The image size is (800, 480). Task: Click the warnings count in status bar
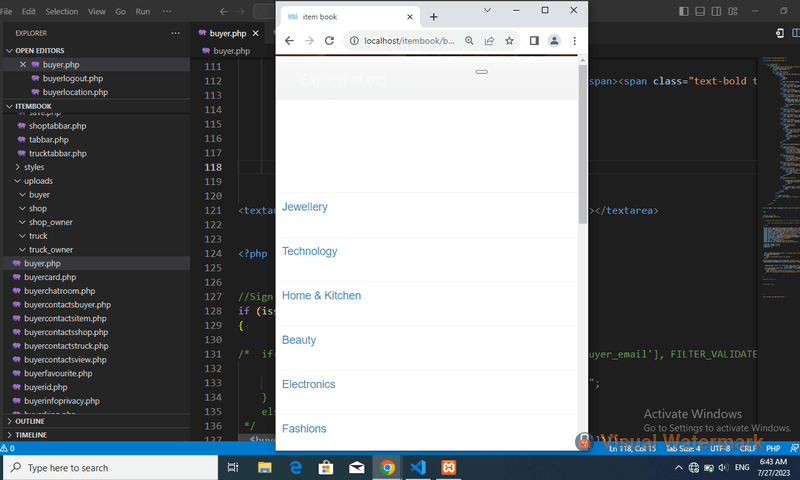8,448
